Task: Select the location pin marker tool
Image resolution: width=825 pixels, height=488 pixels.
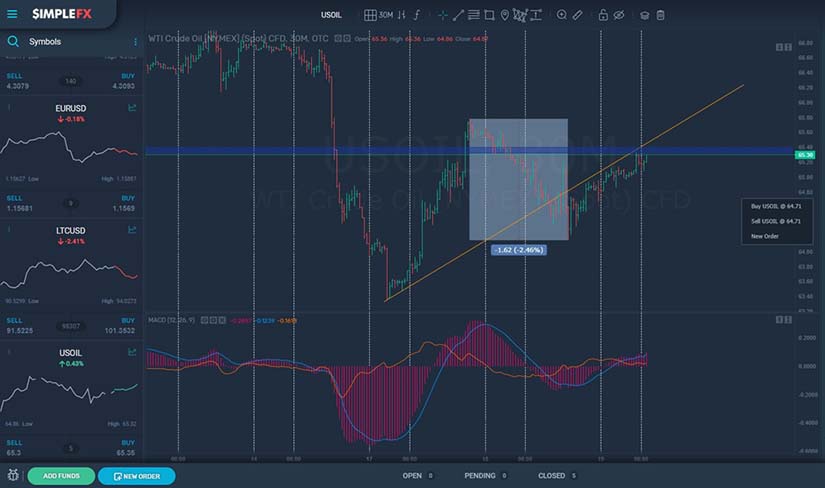Action: (x=505, y=15)
